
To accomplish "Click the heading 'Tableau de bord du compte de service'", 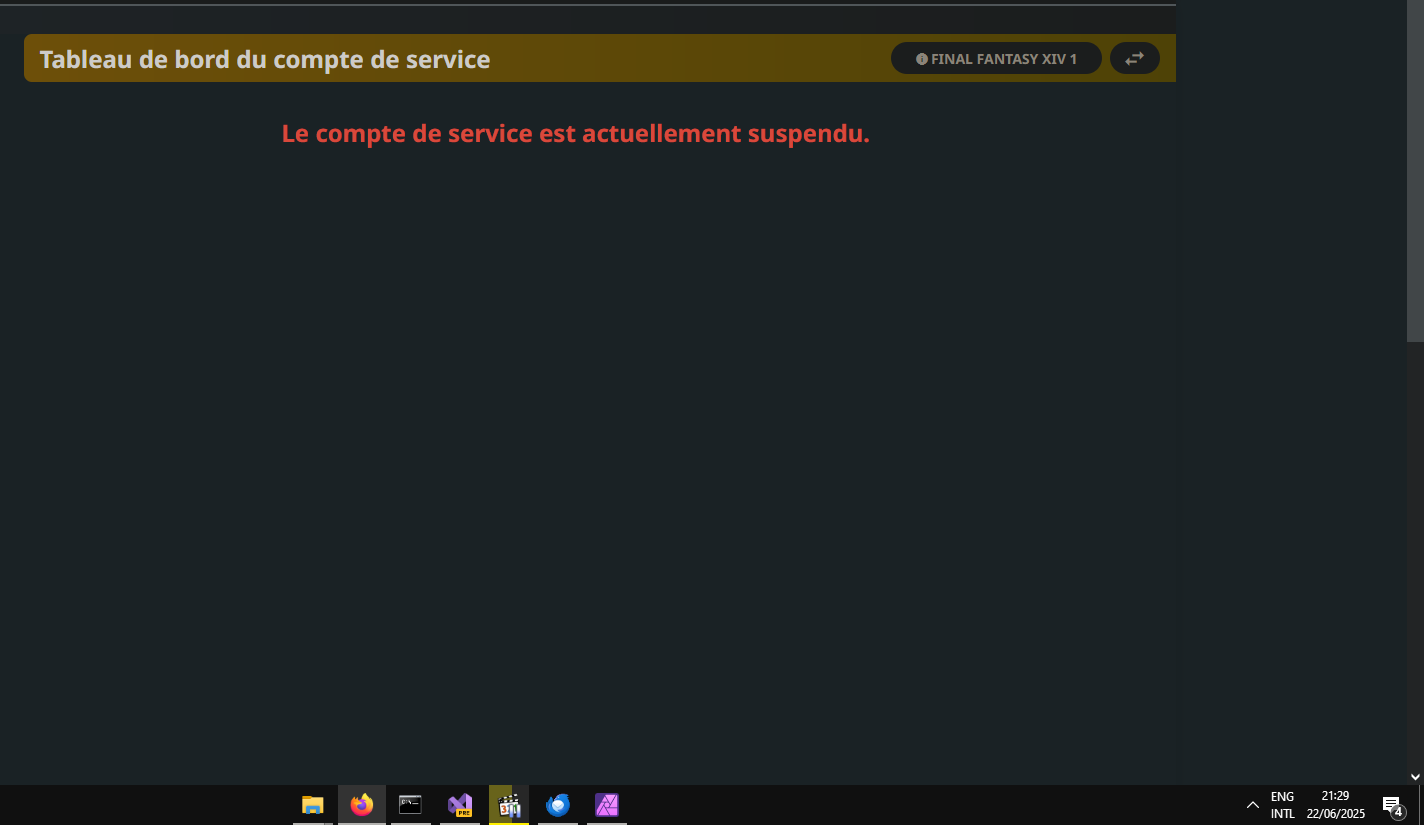I will point(265,59).
